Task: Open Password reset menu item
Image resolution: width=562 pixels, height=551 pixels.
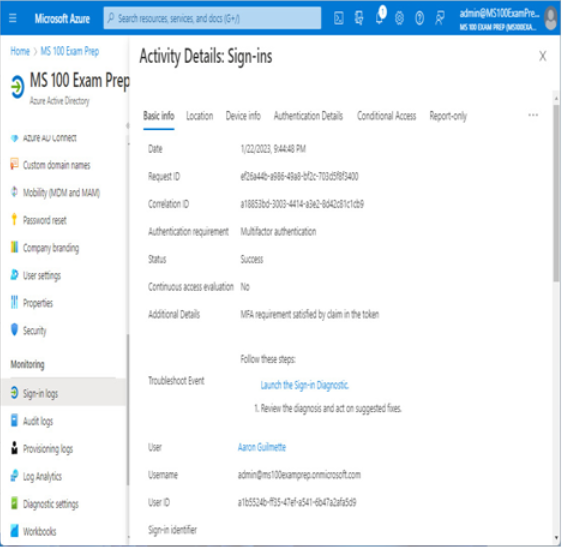Action: [44, 220]
